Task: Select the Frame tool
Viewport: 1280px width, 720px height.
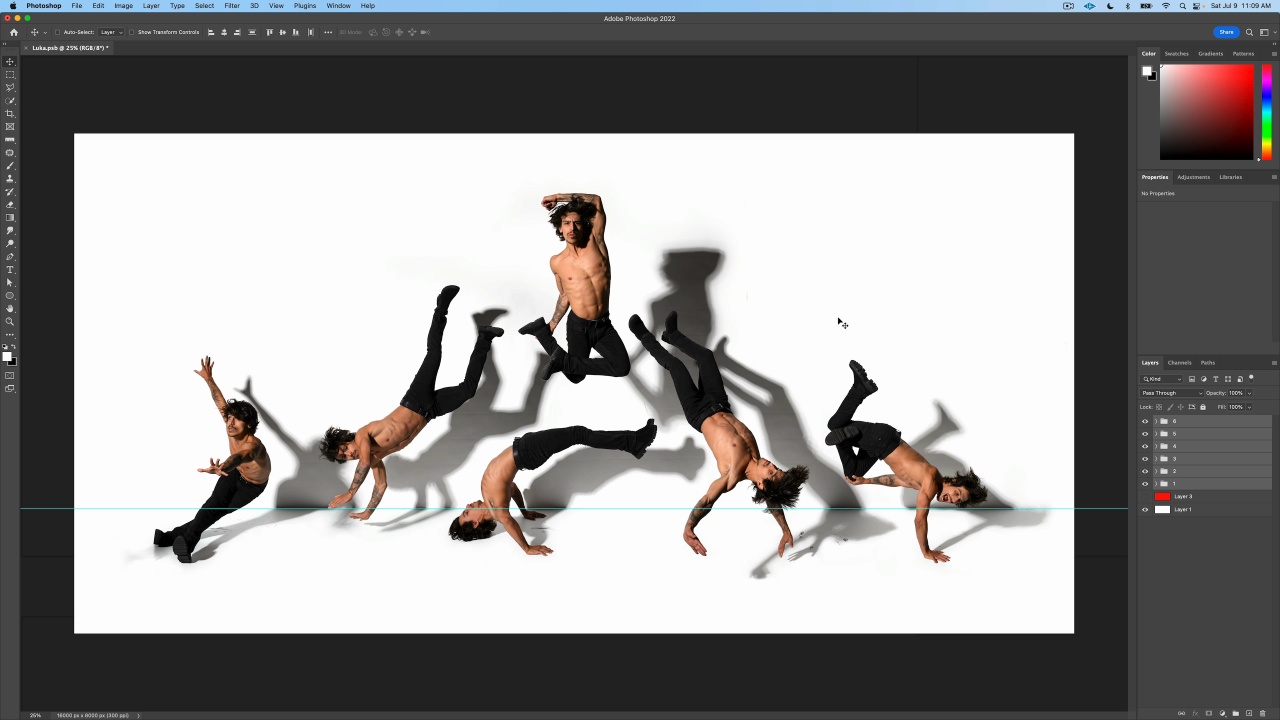Action: pyautogui.click(x=10, y=127)
